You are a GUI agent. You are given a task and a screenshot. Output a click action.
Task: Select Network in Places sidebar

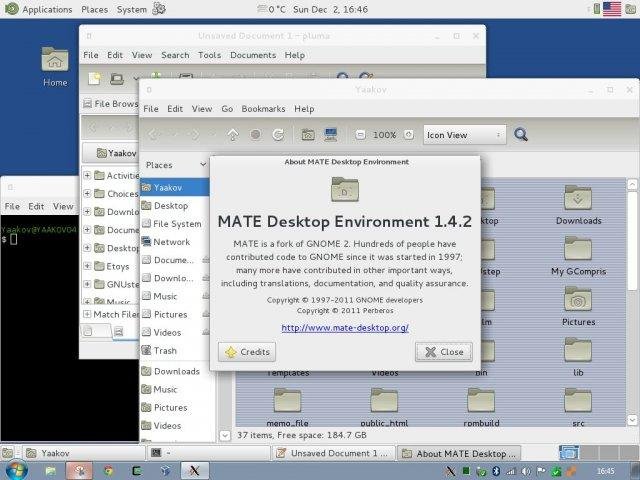(x=166, y=242)
